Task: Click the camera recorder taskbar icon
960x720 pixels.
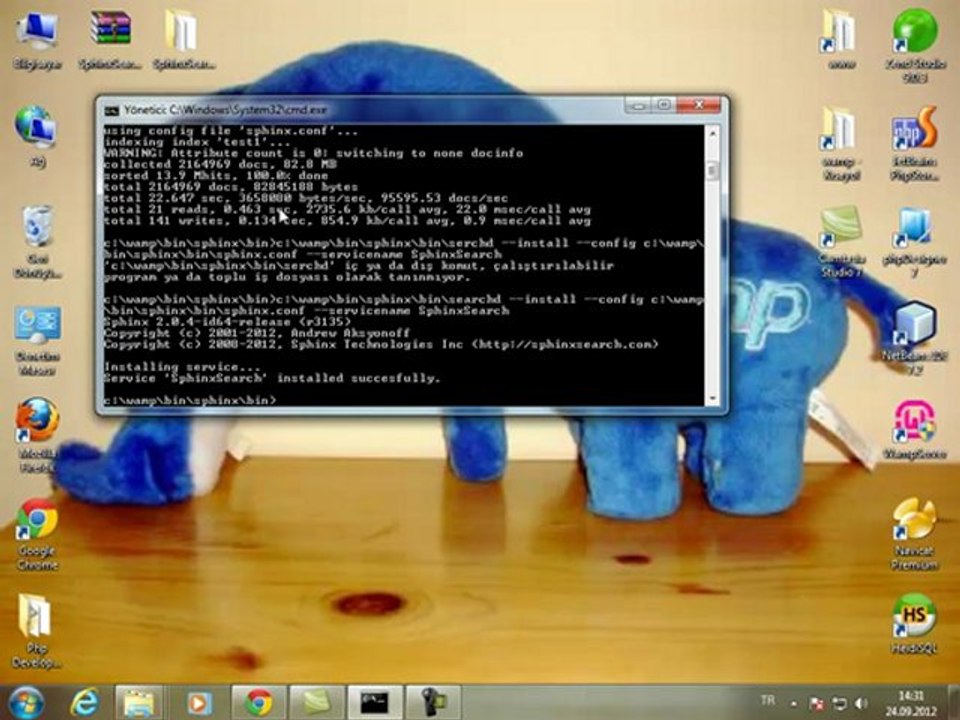Action: coord(433,702)
